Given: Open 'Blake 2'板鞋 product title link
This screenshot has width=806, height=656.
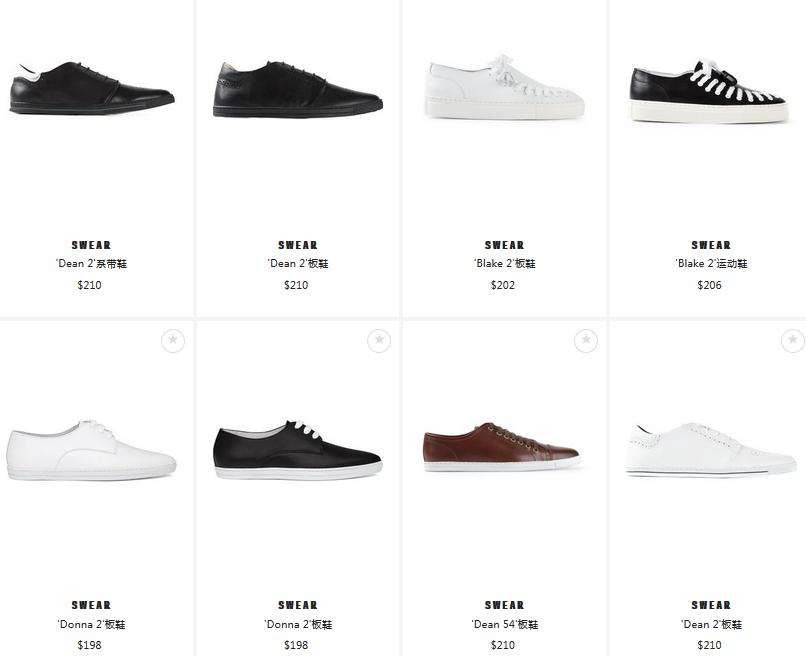Looking at the screenshot, I should point(504,264).
